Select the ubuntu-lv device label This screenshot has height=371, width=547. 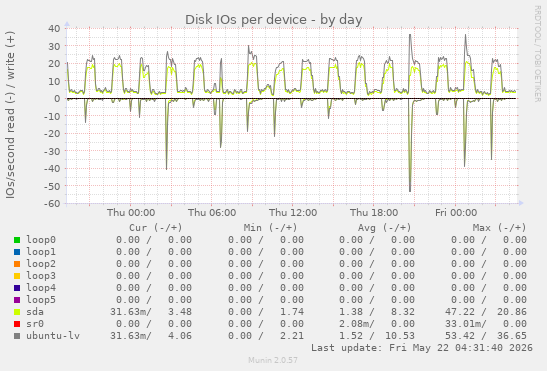pos(53,336)
